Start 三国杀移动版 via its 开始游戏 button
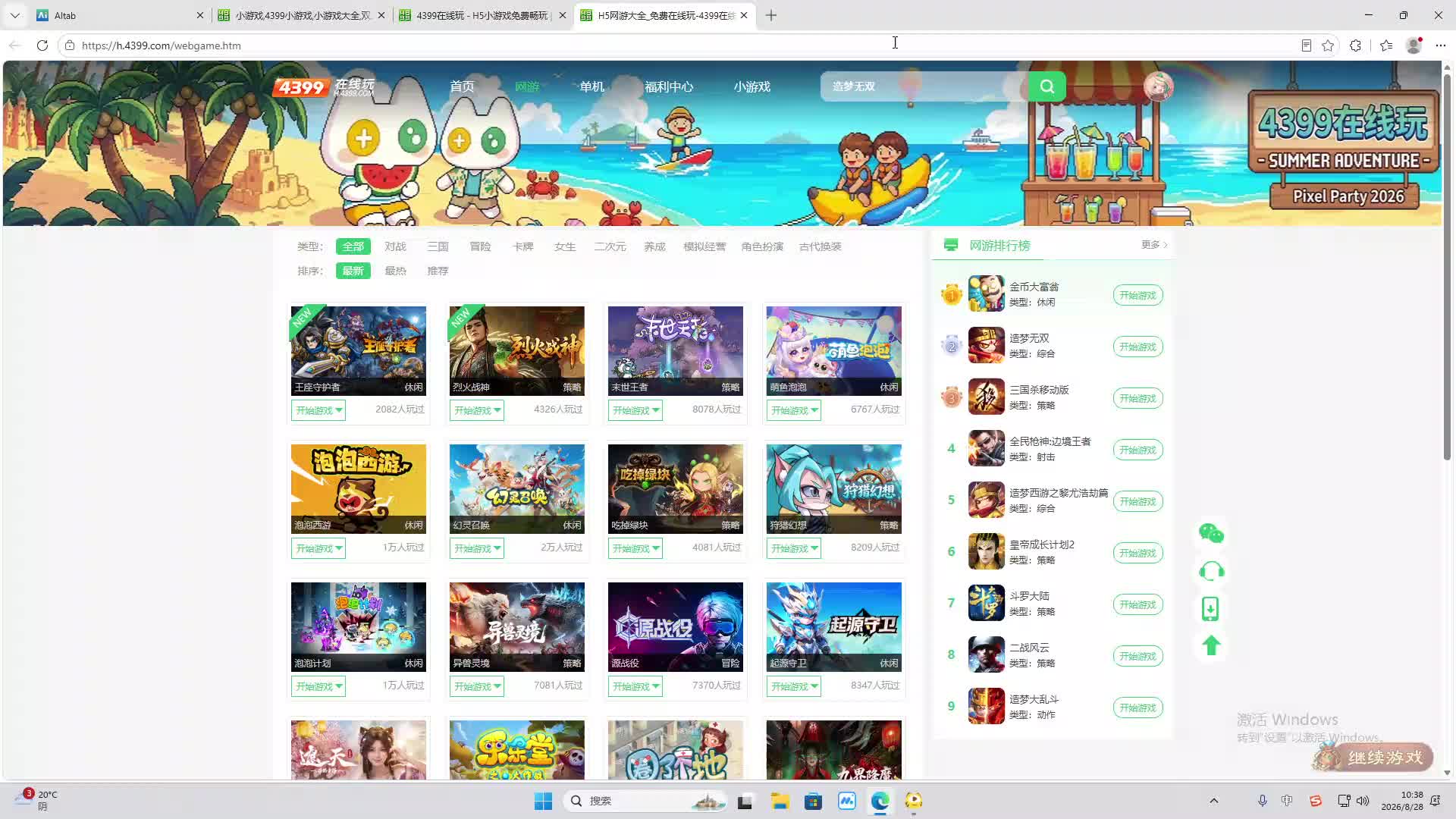The height and width of the screenshot is (819, 1456). (x=1137, y=398)
